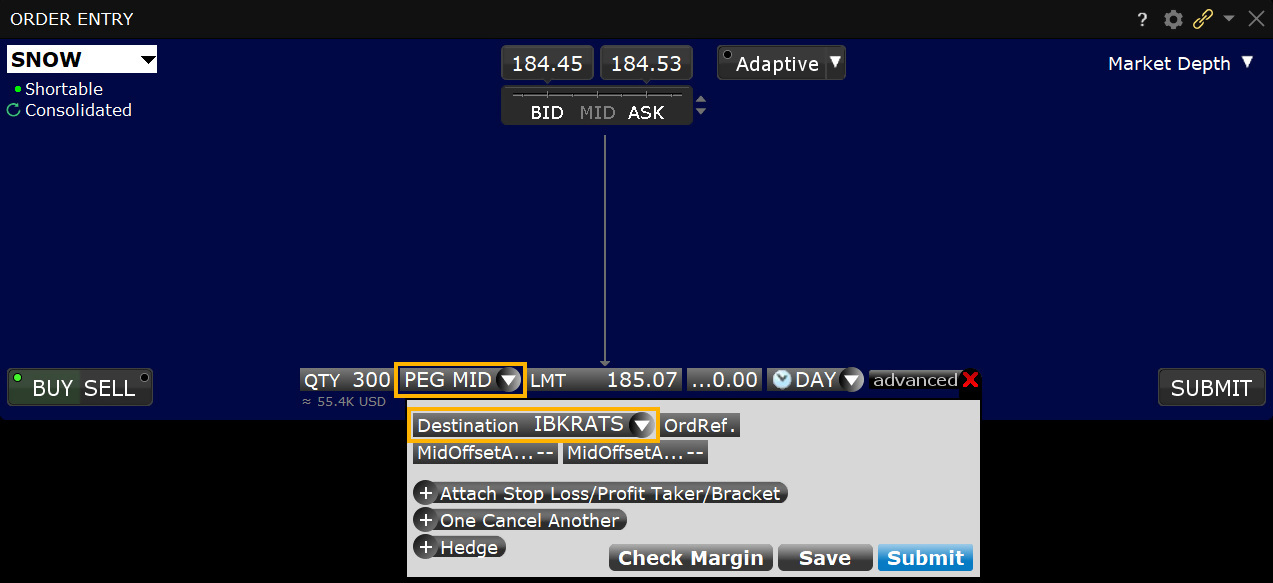The width and height of the screenshot is (1273, 583).
Task: Set MID on the BID MID ASK slider
Action: click(596, 112)
